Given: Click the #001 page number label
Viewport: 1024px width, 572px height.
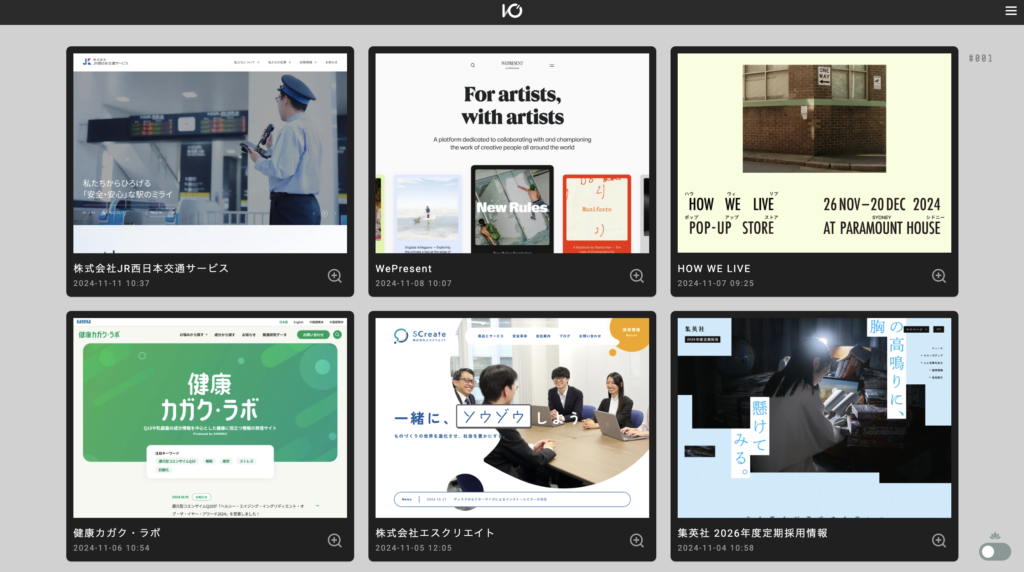Looking at the screenshot, I should (981, 58).
